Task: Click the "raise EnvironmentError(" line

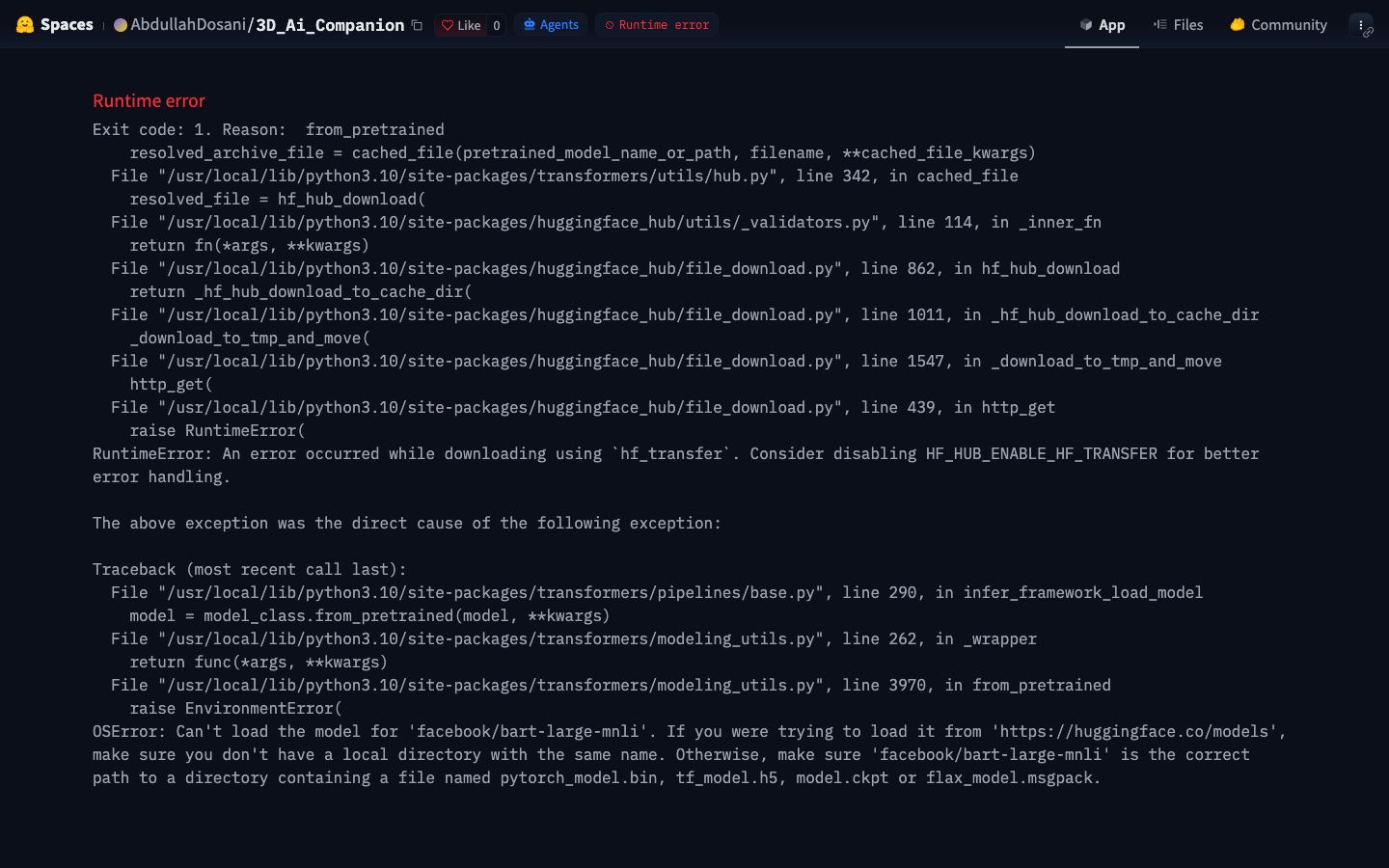Action: pyautogui.click(x=235, y=708)
